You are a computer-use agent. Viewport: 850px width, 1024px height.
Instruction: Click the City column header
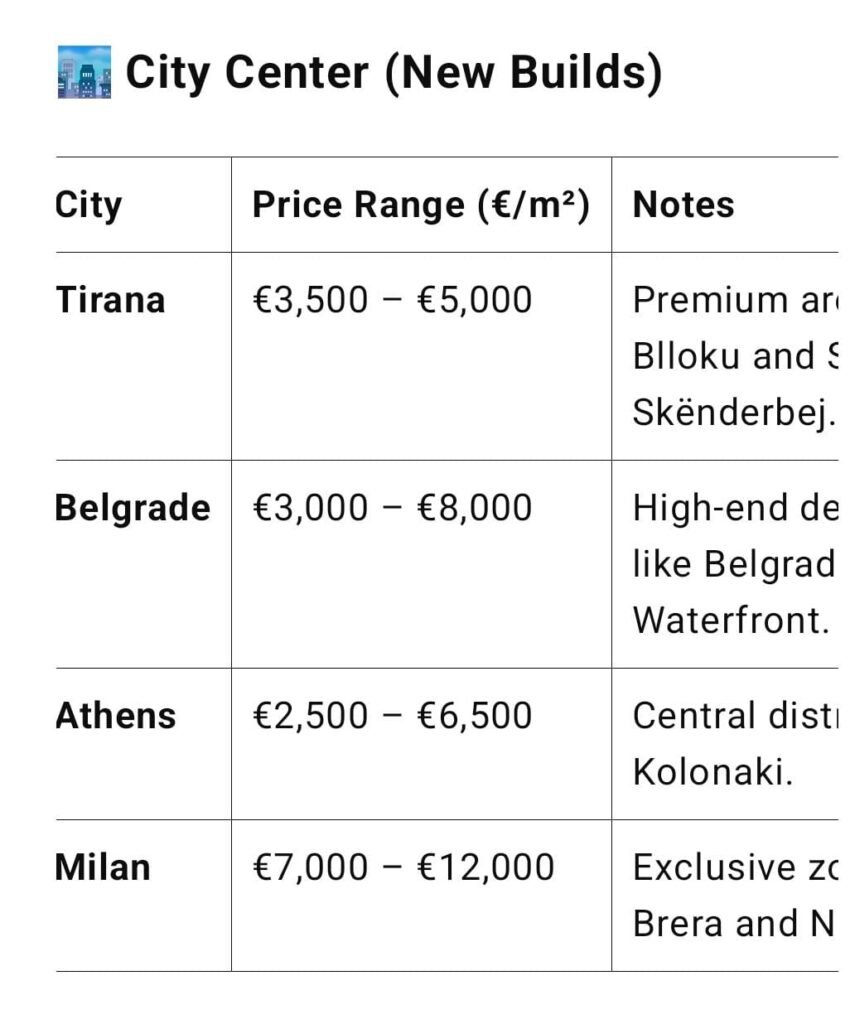click(88, 205)
